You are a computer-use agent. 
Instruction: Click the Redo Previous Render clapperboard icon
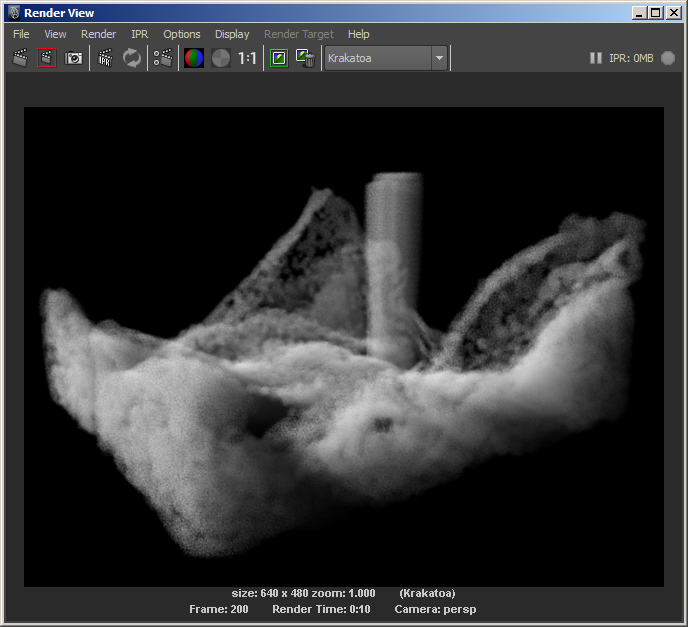tap(20, 58)
